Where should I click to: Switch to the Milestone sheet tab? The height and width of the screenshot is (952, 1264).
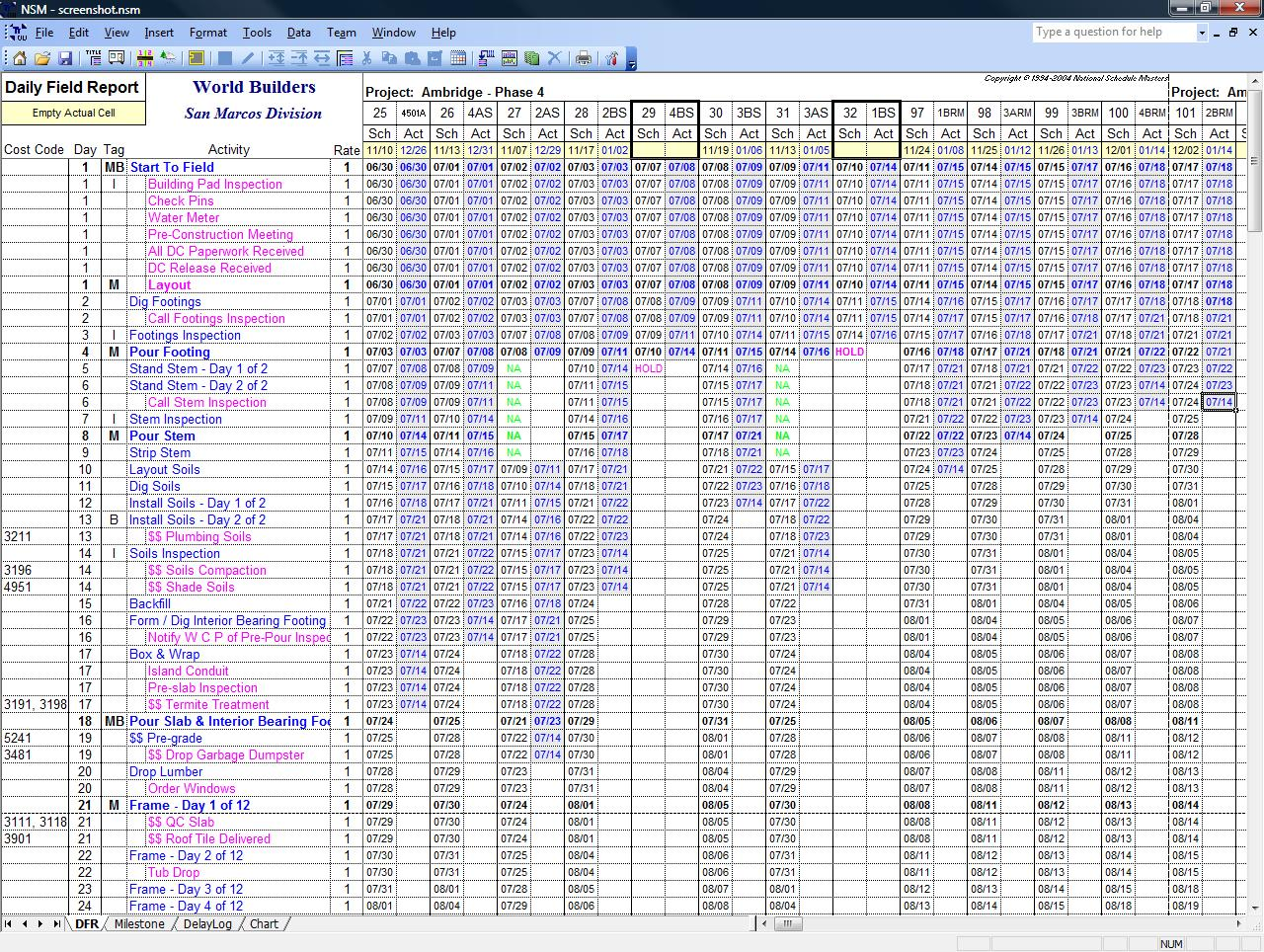coord(139,924)
